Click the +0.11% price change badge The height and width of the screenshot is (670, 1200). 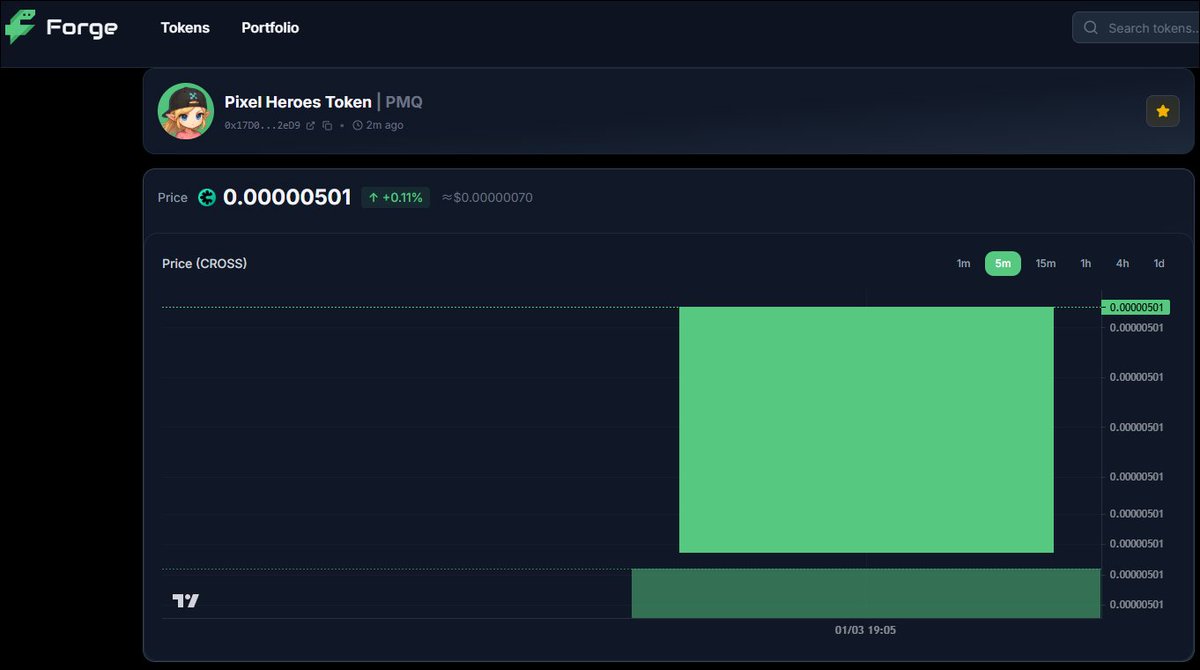[x=395, y=197]
